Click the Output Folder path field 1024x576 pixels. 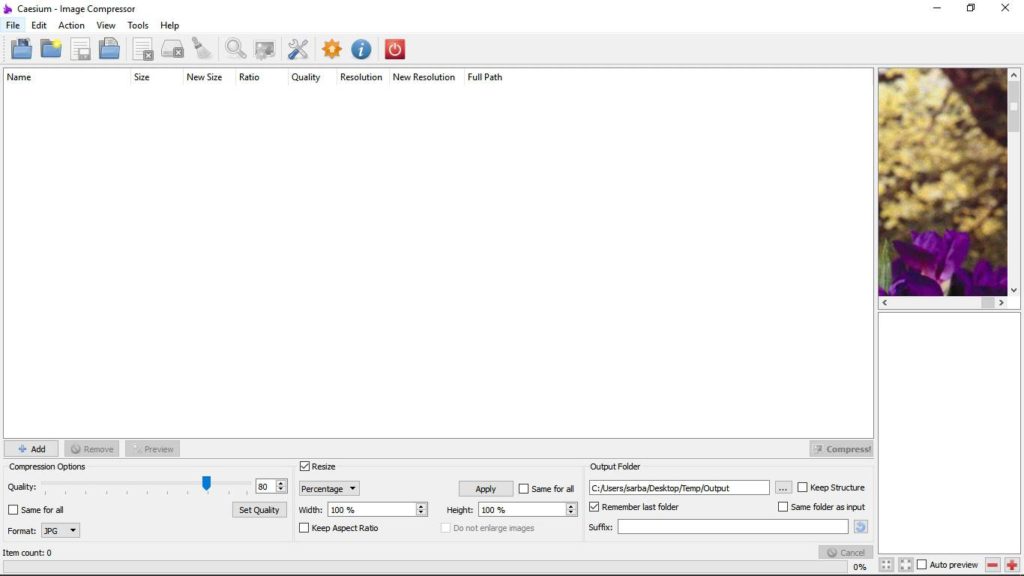tap(679, 488)
